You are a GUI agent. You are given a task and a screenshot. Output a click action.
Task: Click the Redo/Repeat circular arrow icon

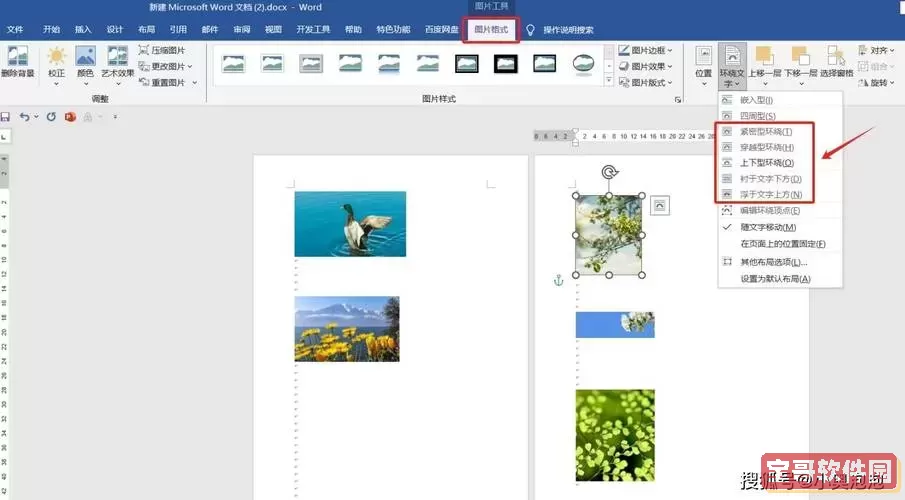tap(51, 117)
